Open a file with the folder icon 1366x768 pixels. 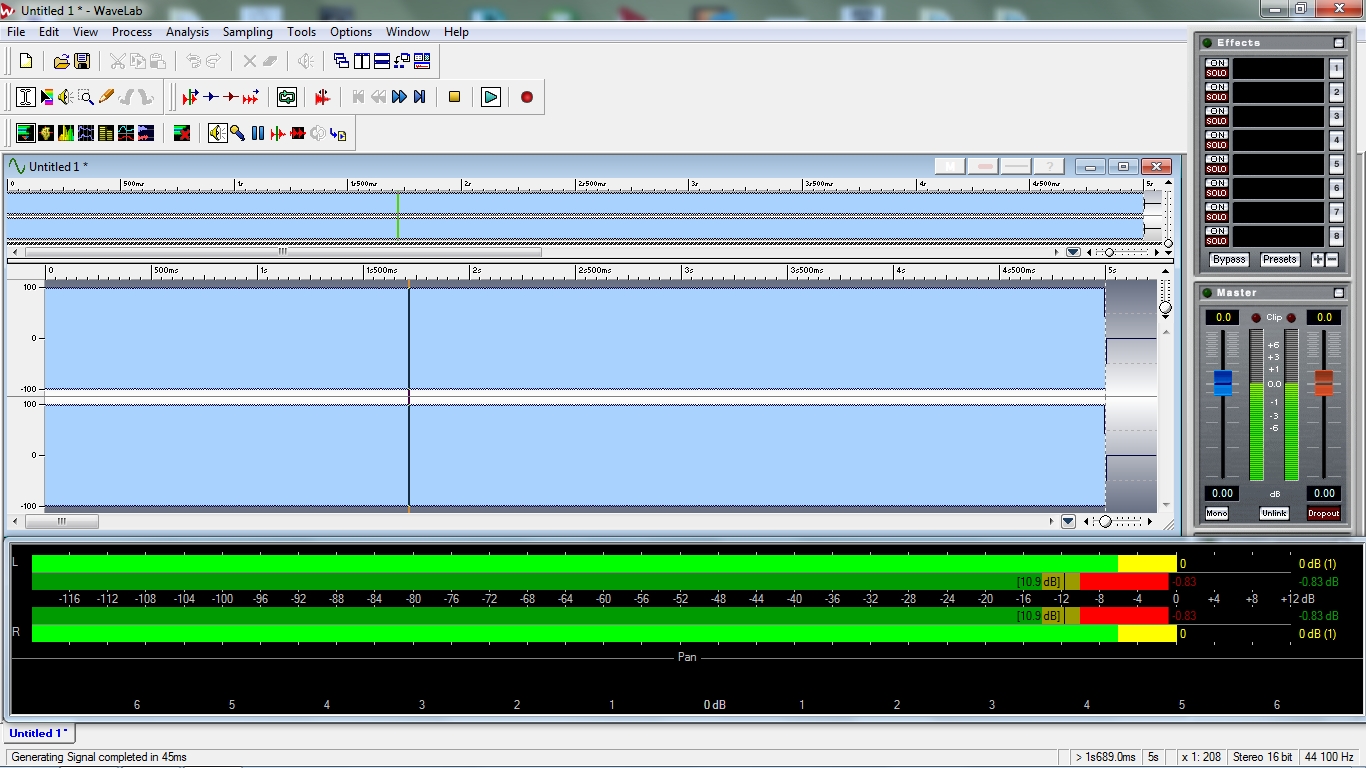tap(61, 61)
